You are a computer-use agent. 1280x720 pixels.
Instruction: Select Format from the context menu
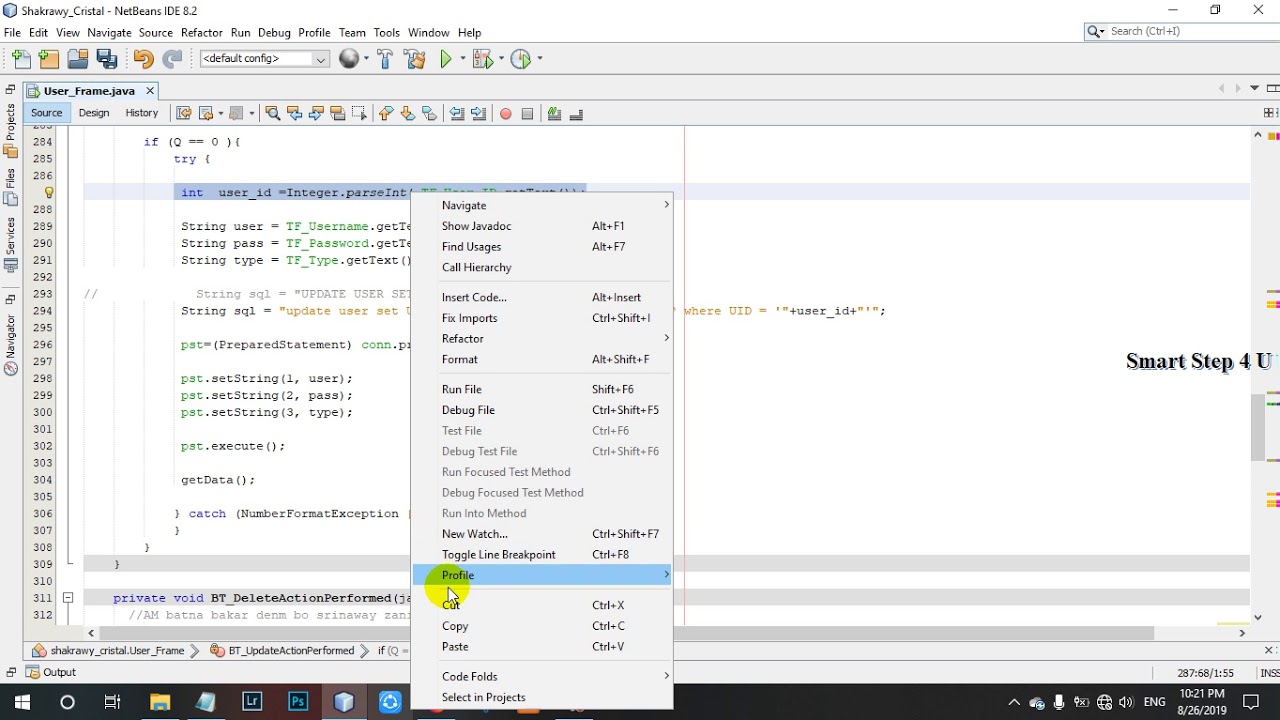[543, 359]
